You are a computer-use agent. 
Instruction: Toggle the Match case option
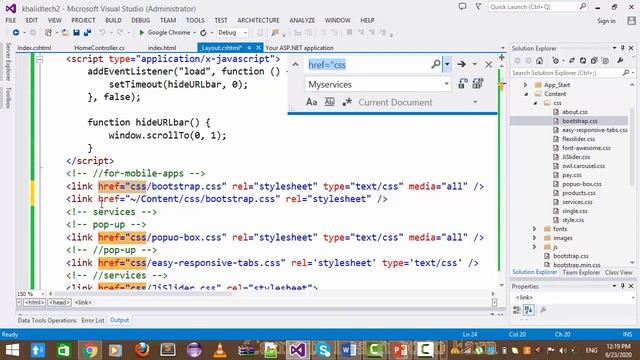coord(311,102)
